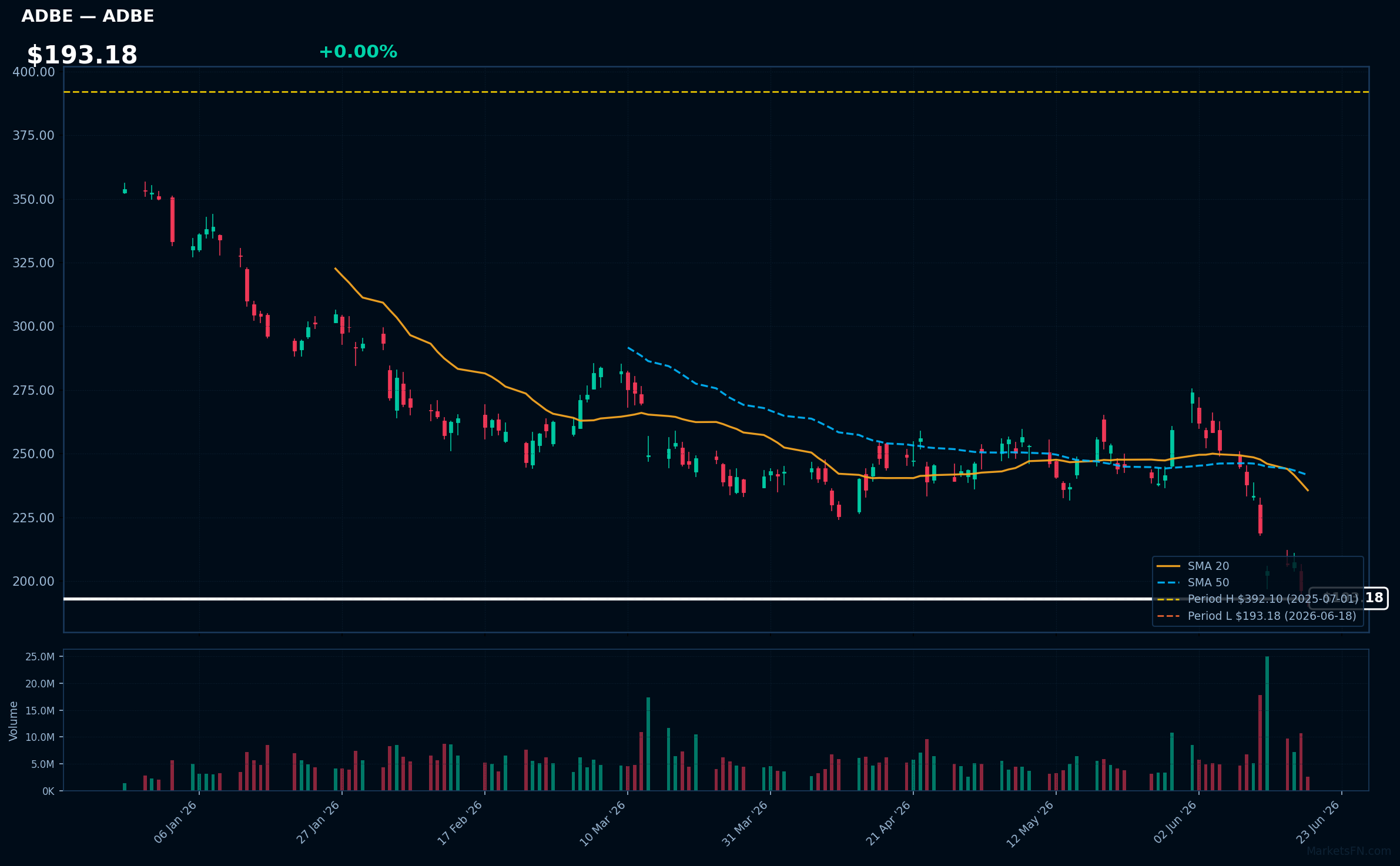Click the 0K volume axis label

coord(48,791)
